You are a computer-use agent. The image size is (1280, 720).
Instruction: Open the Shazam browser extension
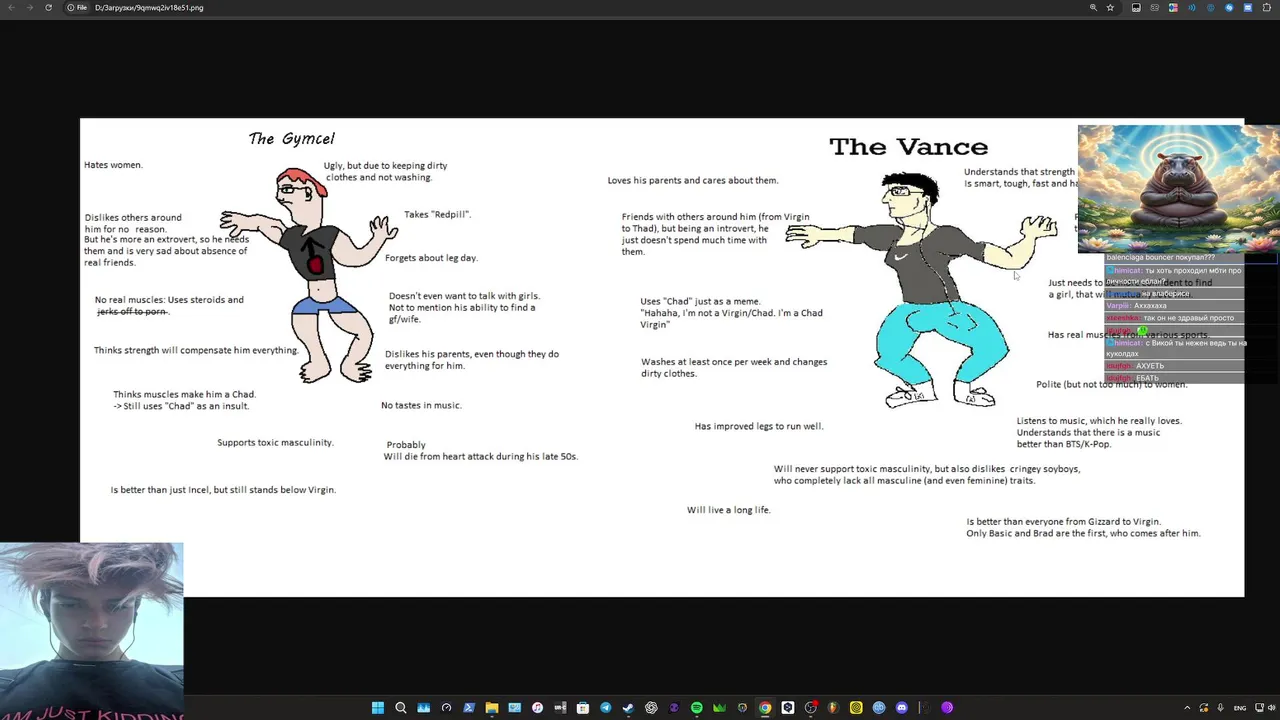click(x=1229, y=7)
